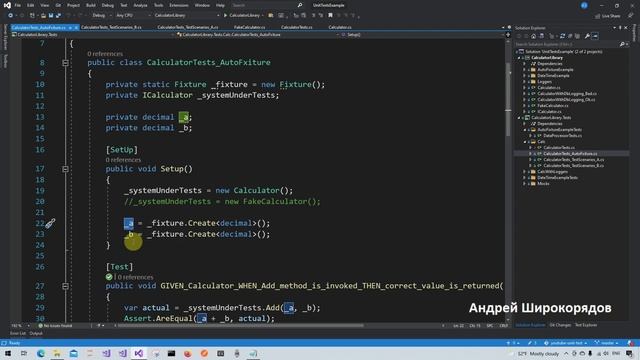Viewport: 640px width, 360px height.
Task: Toggle Solution Explorer Preview Selected Items icon
Action: pos(595,36)
